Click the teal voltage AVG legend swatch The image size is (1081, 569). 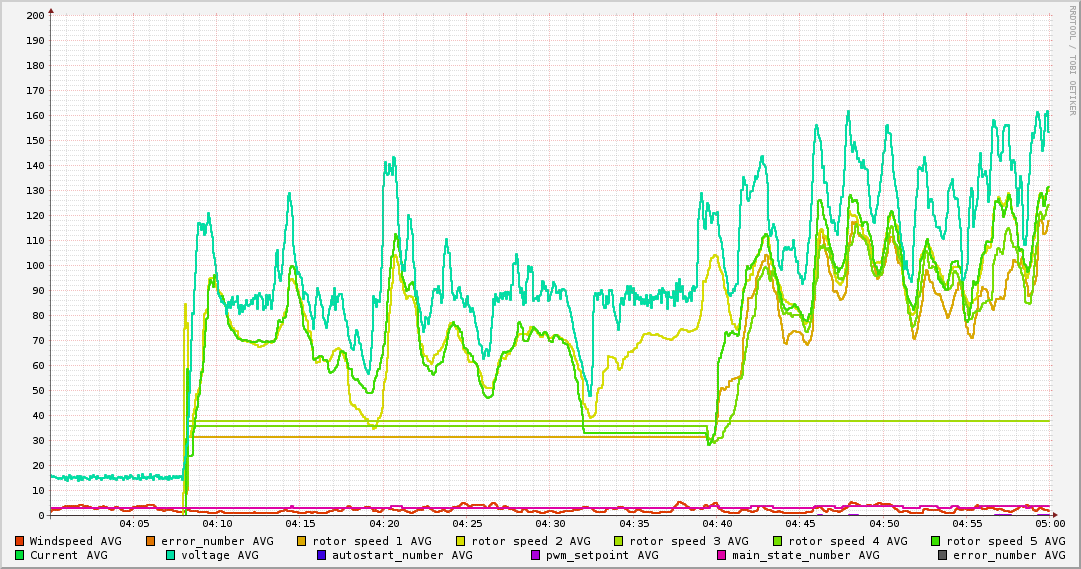(170, 555)
